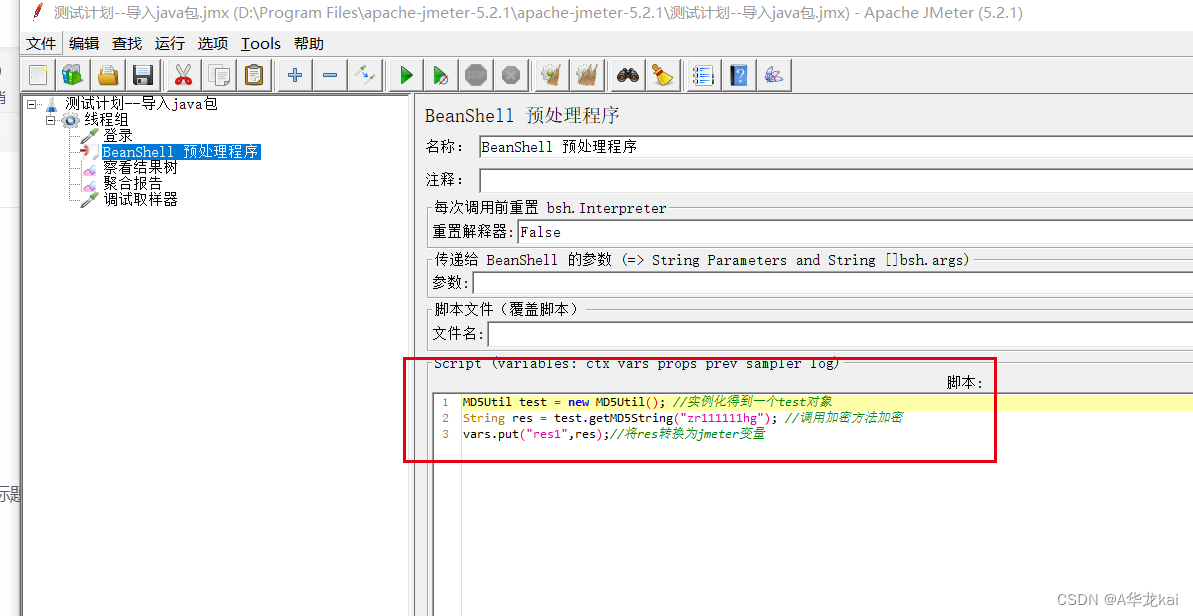
Task: Click the Clear-all broom icon
Action: [x=587, y=74]
